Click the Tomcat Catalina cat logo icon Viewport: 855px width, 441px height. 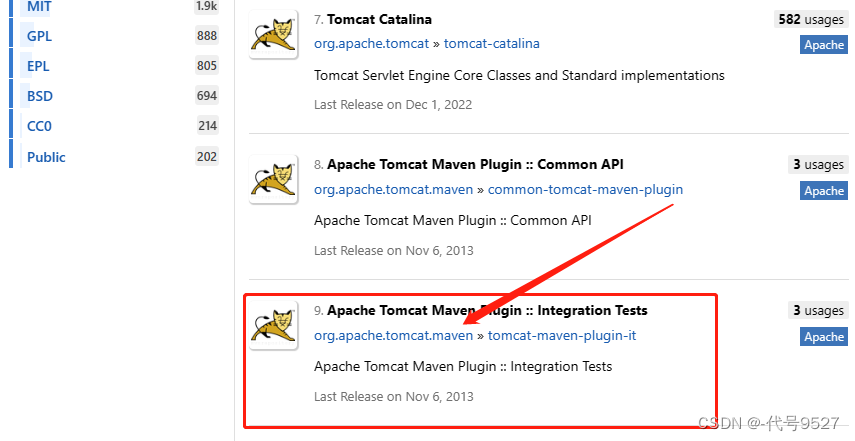click(x=273, y=35)
